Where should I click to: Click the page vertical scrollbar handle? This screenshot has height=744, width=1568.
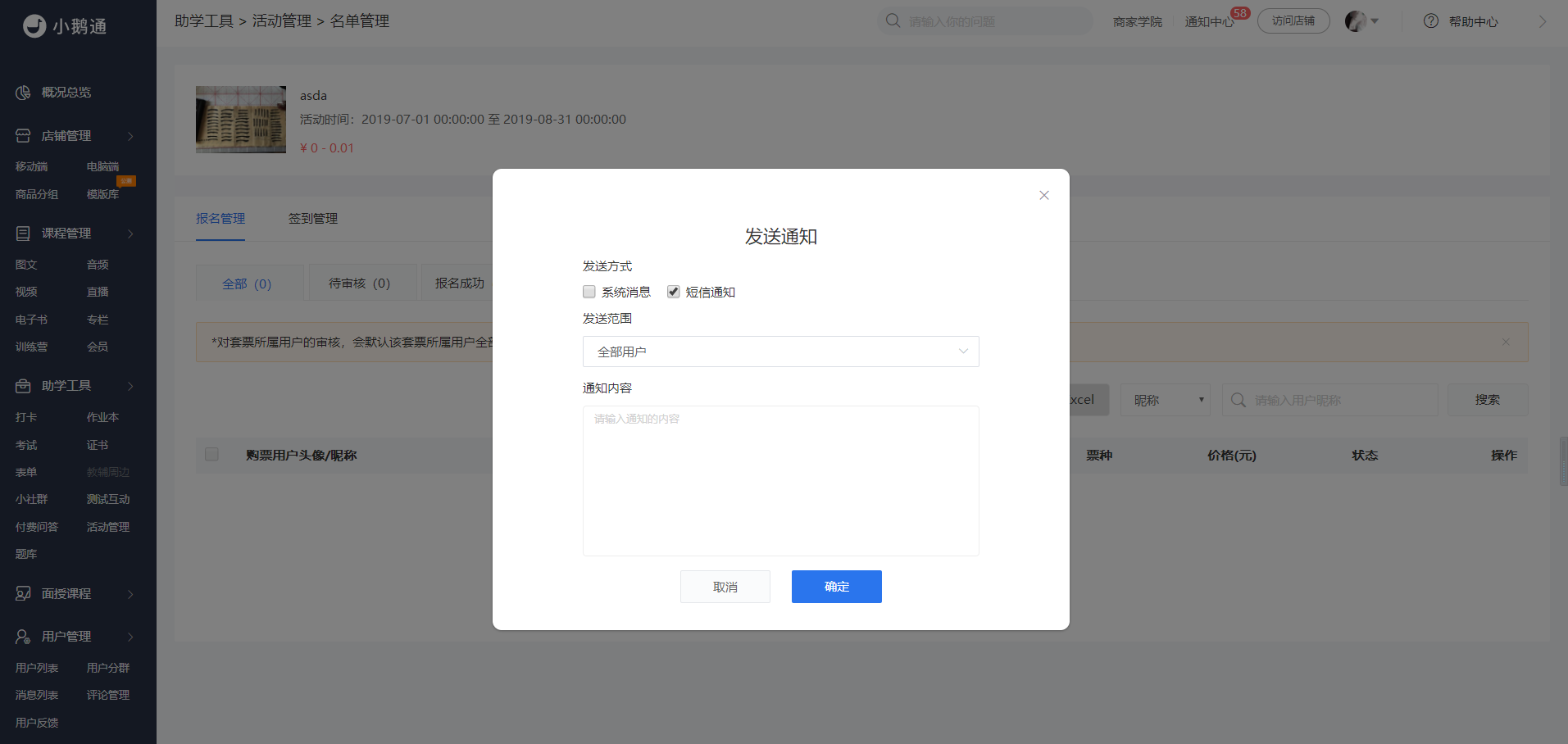click(1563, 461)
